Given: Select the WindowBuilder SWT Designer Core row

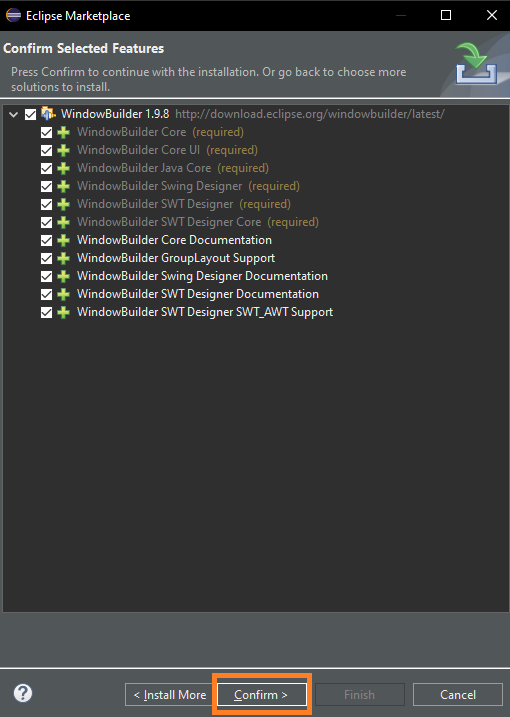Looking at the screenshot, I should 198,222.
